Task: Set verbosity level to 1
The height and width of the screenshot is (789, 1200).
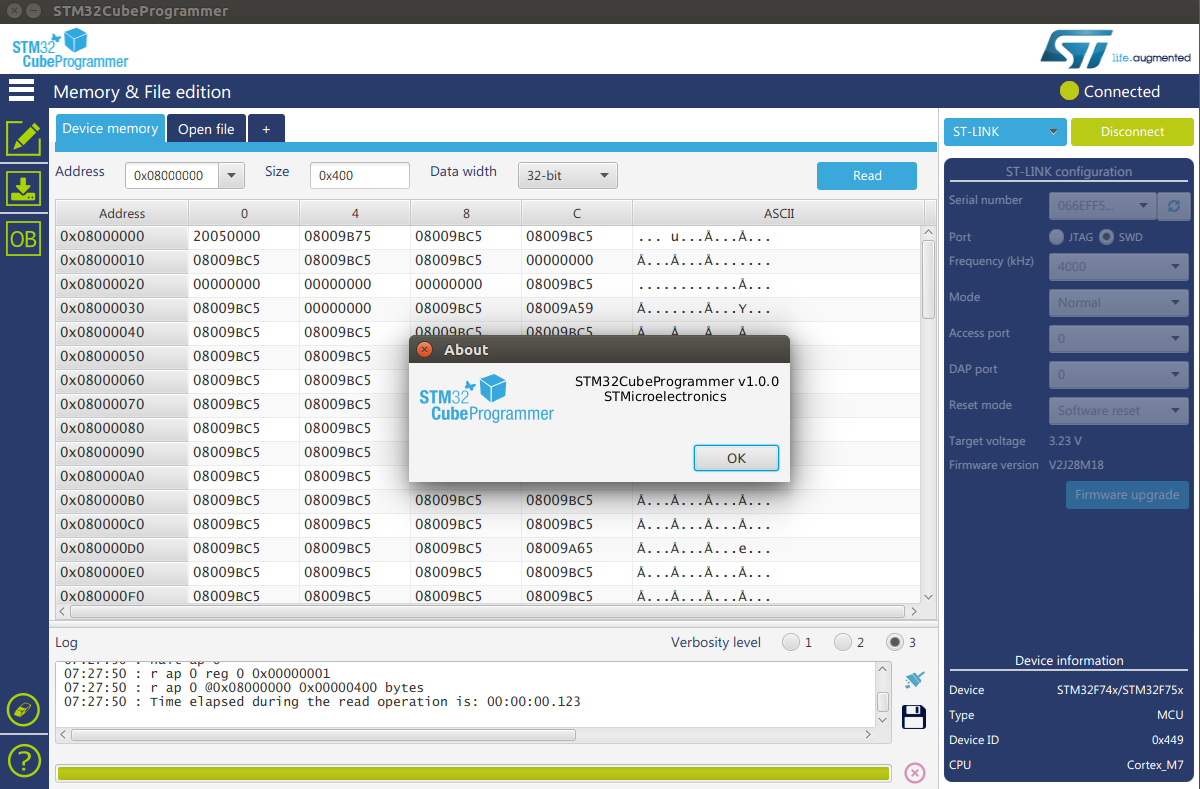Action: point(791,642)
